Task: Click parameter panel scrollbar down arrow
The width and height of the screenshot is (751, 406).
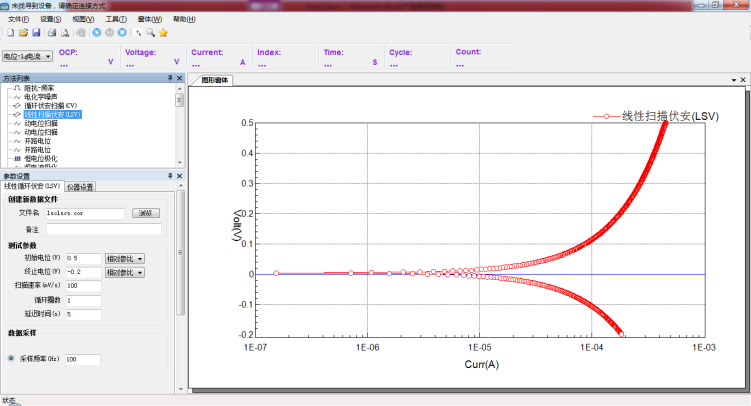Action: click(x=181, y=389)
